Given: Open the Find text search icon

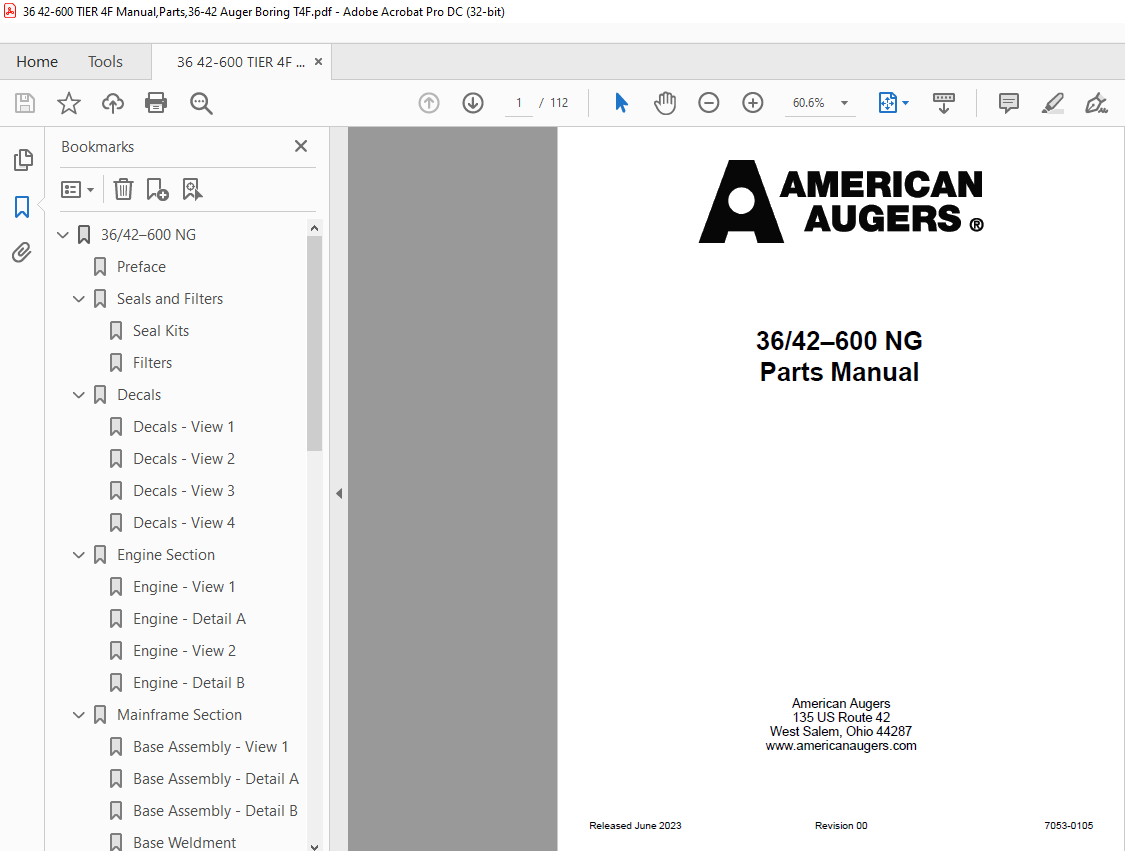Looking at the screenshot, I should point(201,103).
